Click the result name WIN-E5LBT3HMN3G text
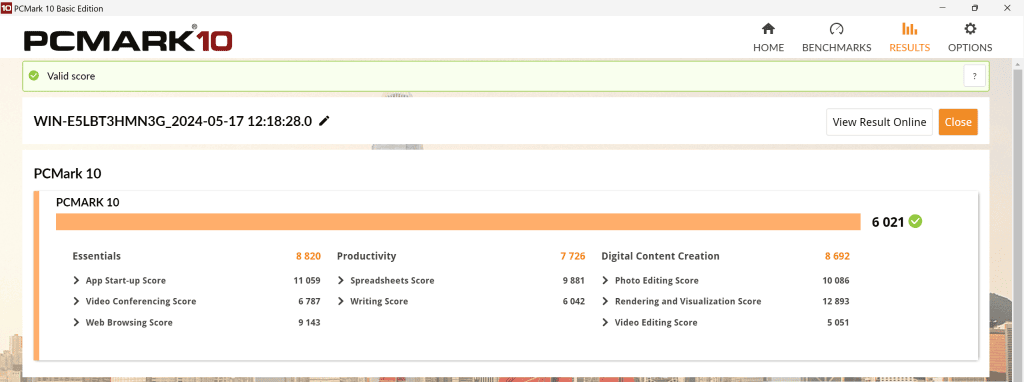Screen dimensions: 1024x382 (173, 121)
